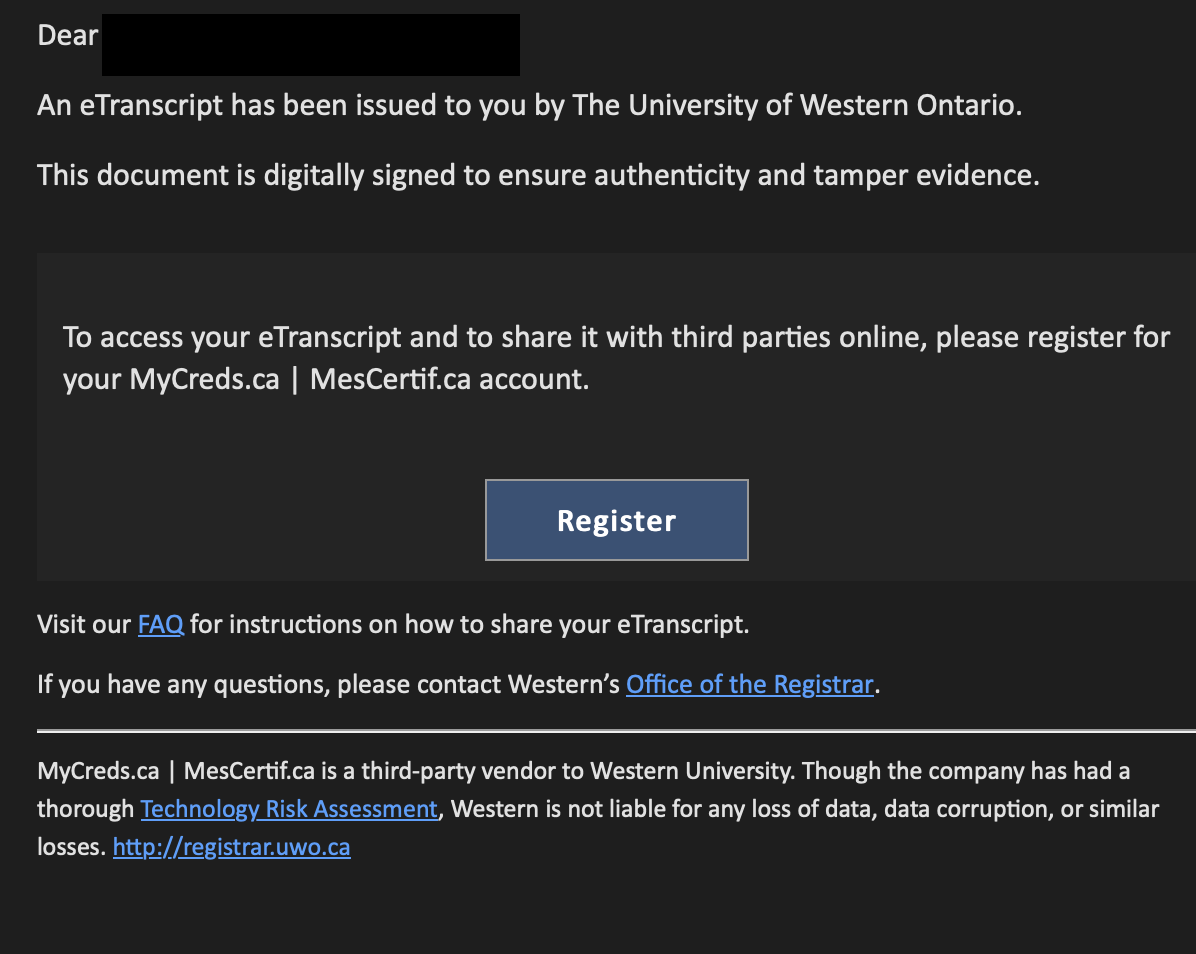
Task: Click the 'digitally signed' authenticity sentence
Action: click(538, 175)
